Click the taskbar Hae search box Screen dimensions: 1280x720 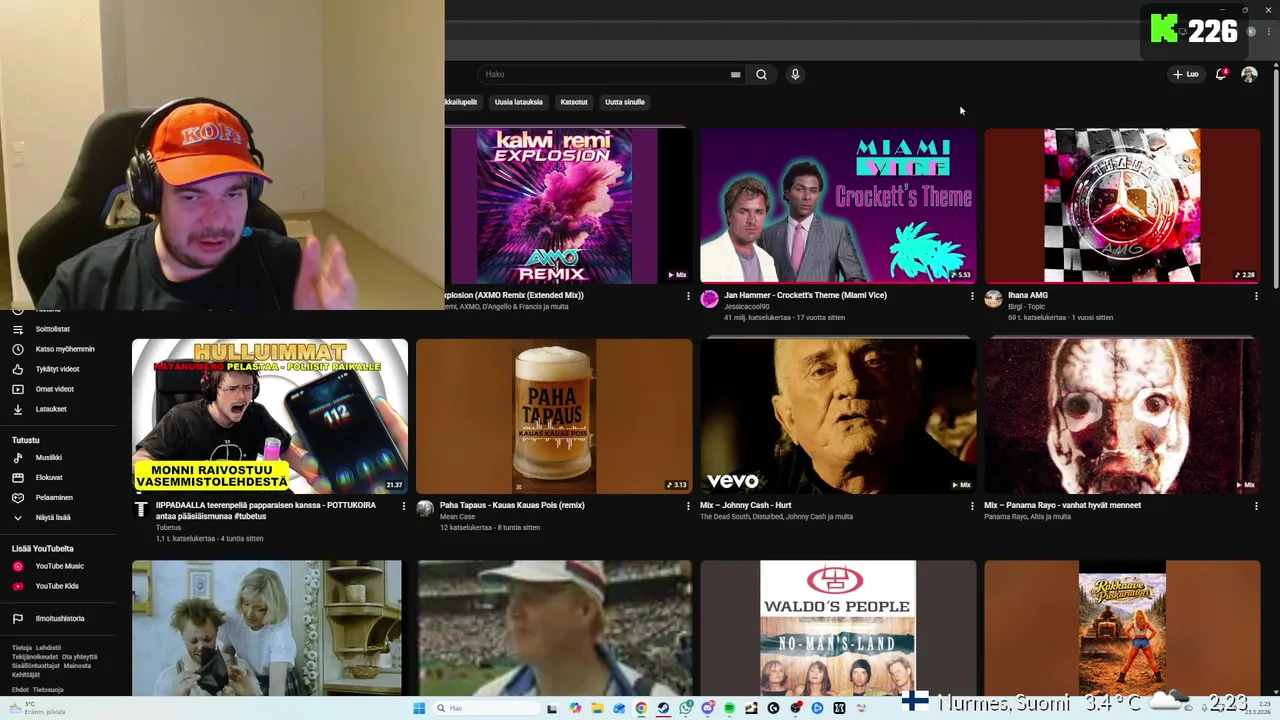487,708
